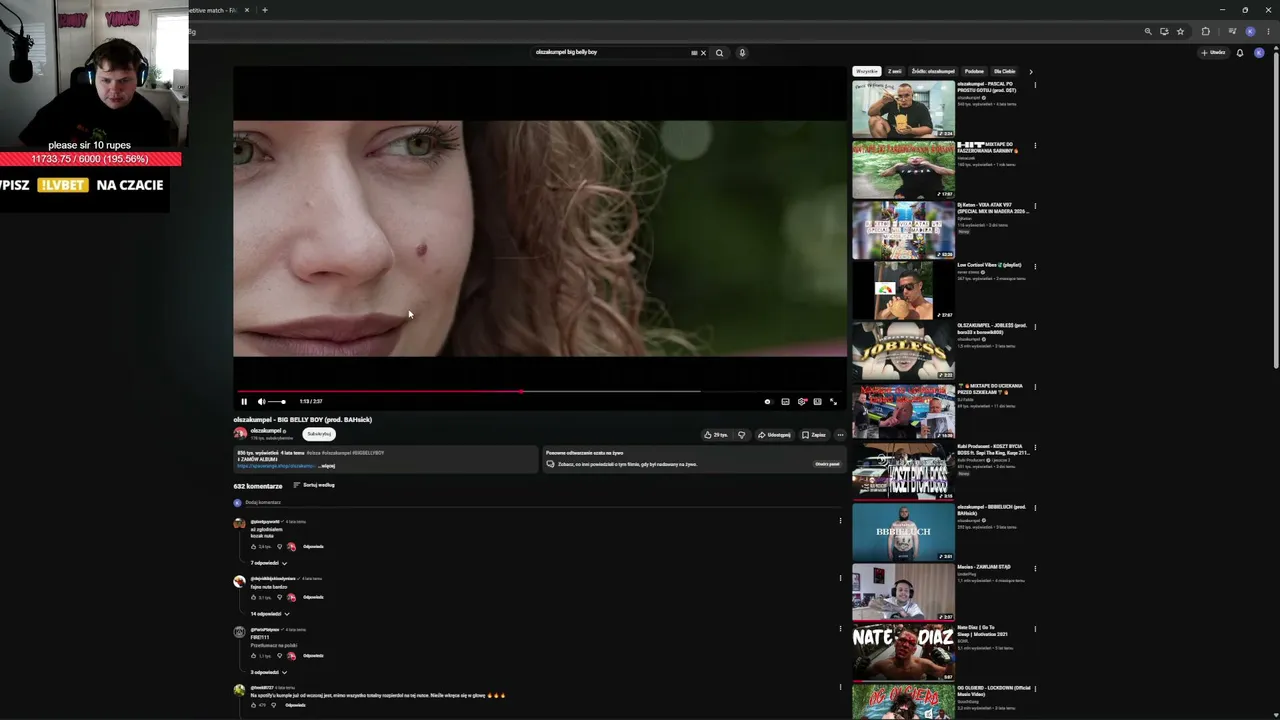Close the current browser tab
1280x720 pixels.
247,10
